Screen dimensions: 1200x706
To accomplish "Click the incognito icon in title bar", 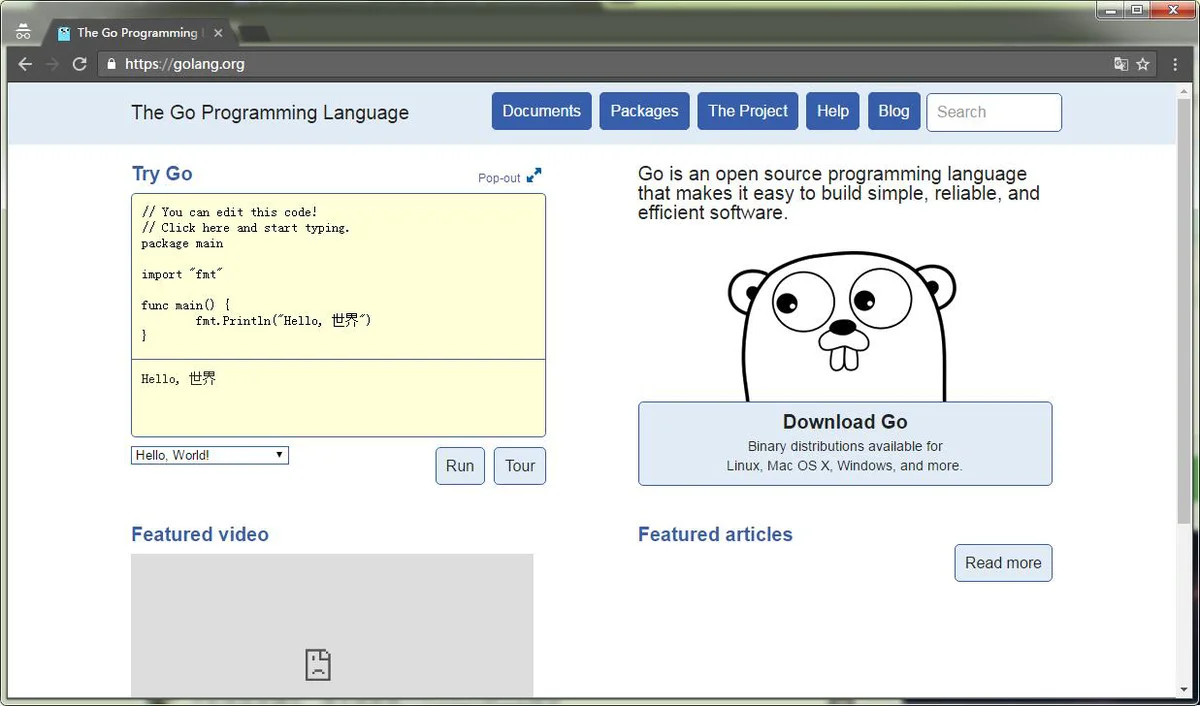I will pyautogui.click(x=23, y=31).
